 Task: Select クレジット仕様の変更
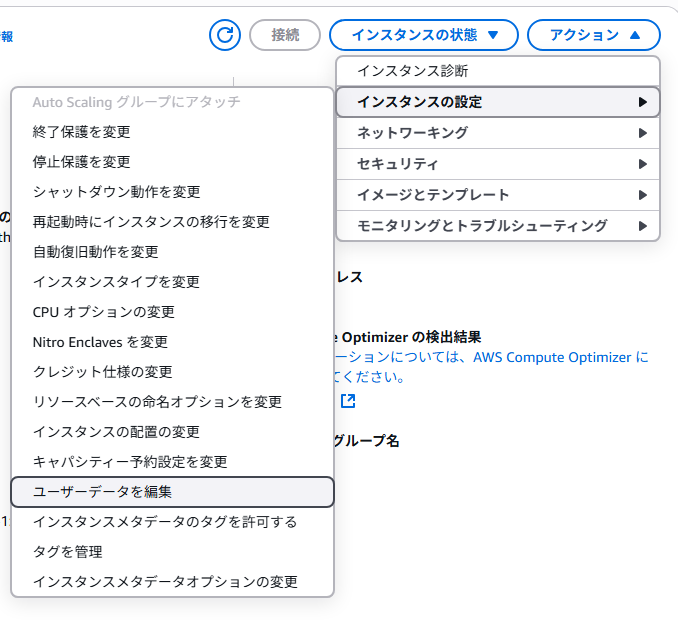tap(173, 372)
